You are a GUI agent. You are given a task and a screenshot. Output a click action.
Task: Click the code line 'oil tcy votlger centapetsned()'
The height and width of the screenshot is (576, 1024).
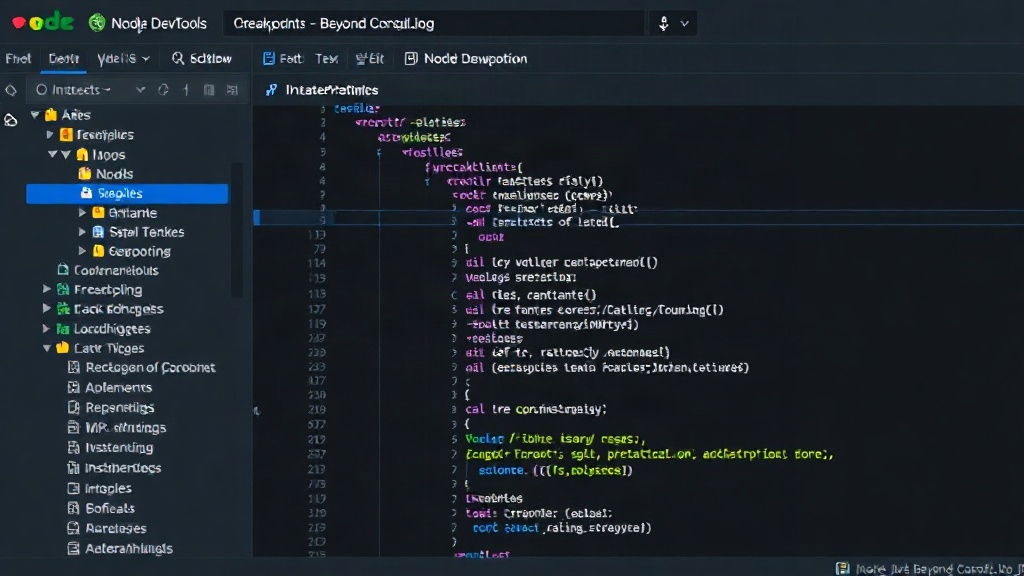562,263
